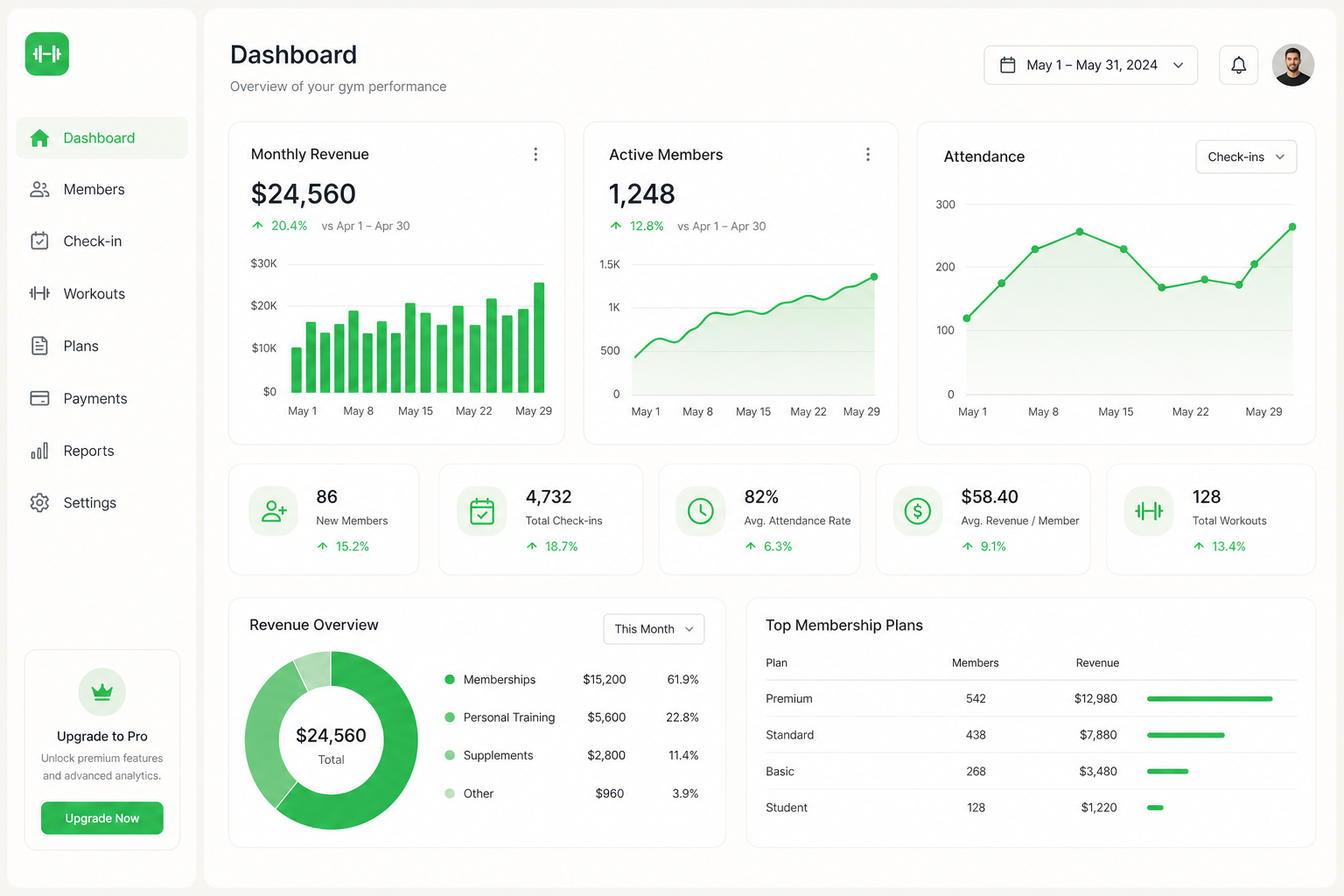Click the Standard plan name
Screen dimensions: 1344x896
click(789, 735)
